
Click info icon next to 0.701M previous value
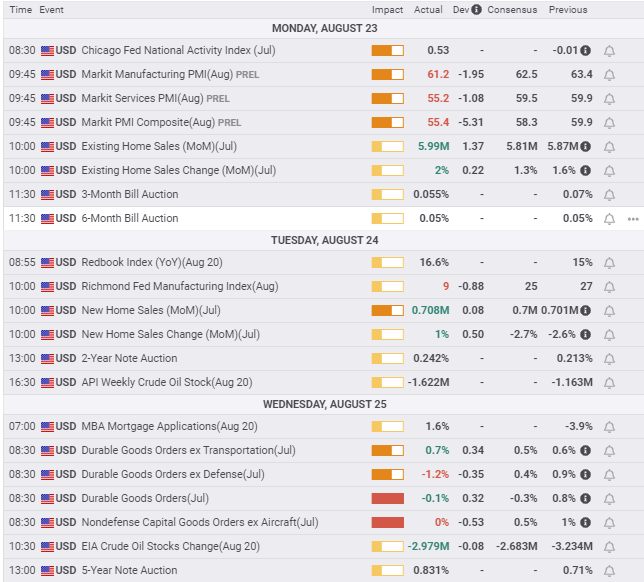tap(585, 310)
